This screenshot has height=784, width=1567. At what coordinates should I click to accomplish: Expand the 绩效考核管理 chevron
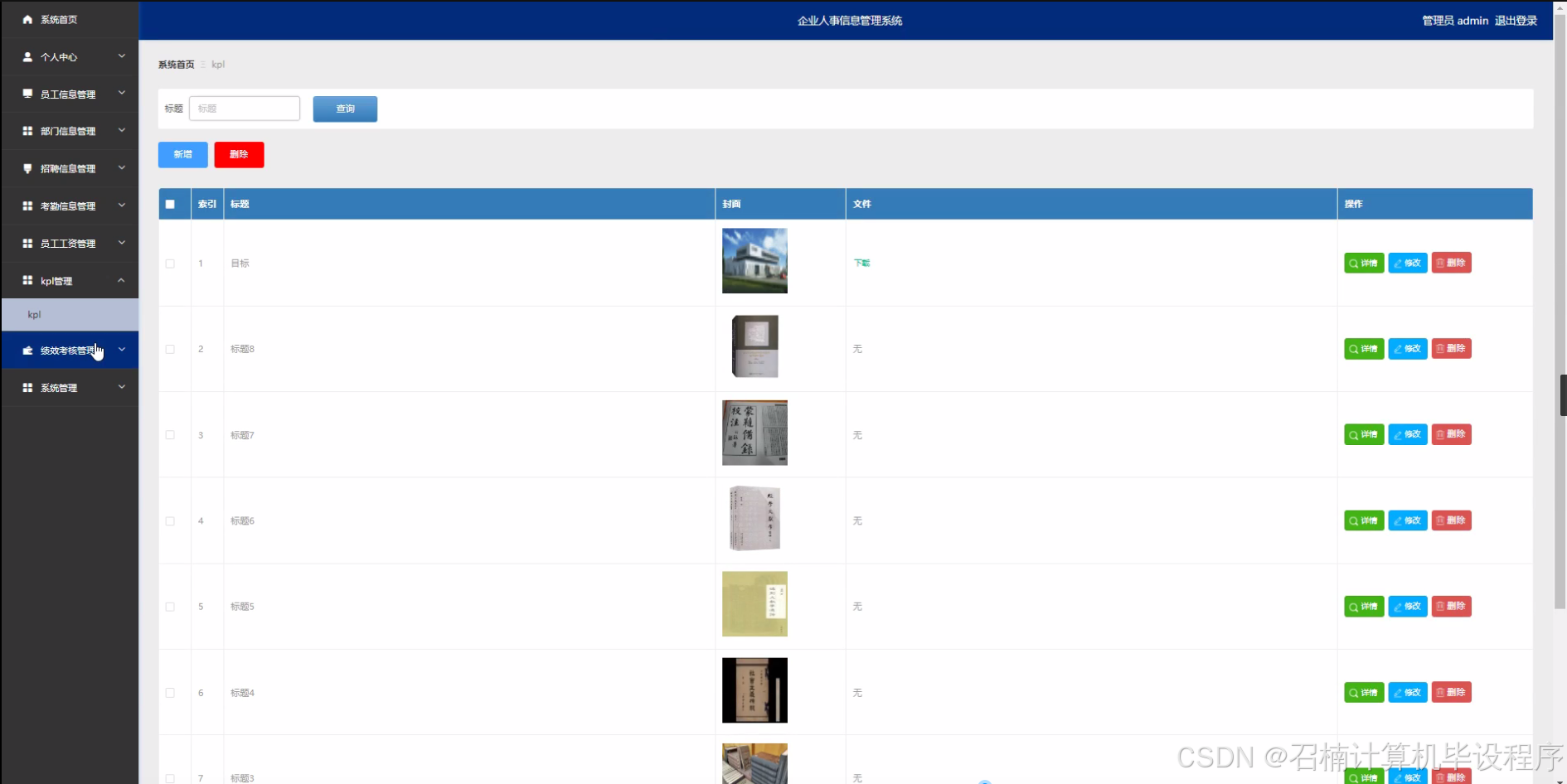point(122,350)
